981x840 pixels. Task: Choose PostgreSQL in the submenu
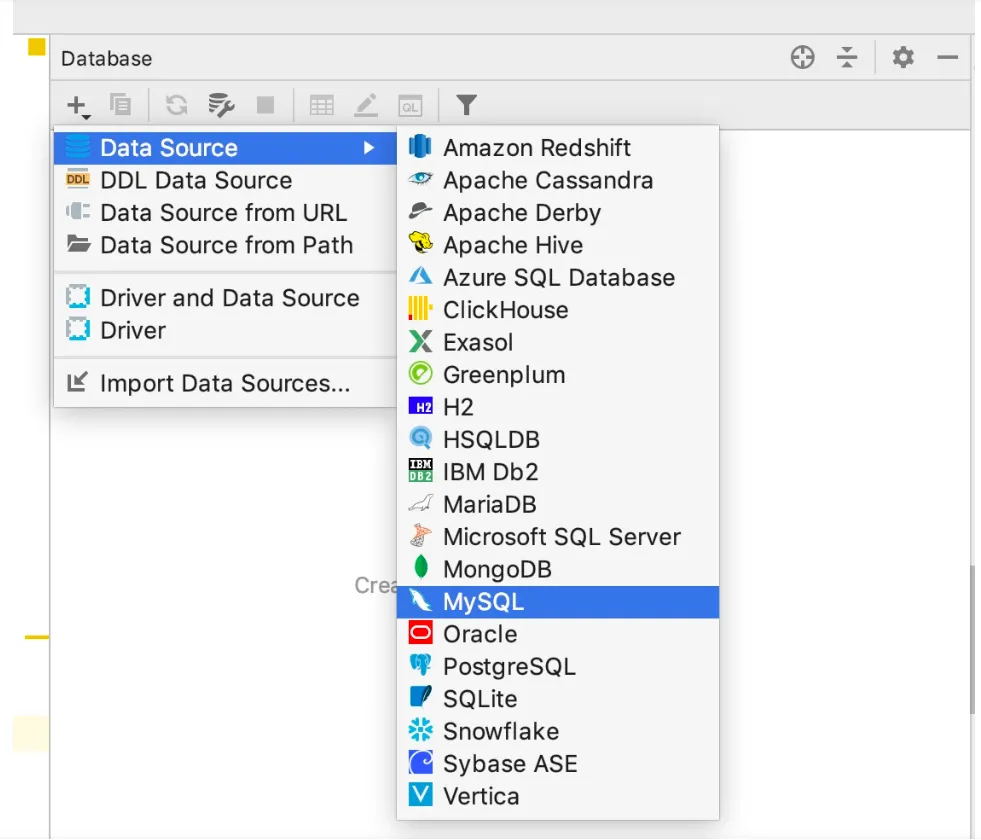coord(509,667)
